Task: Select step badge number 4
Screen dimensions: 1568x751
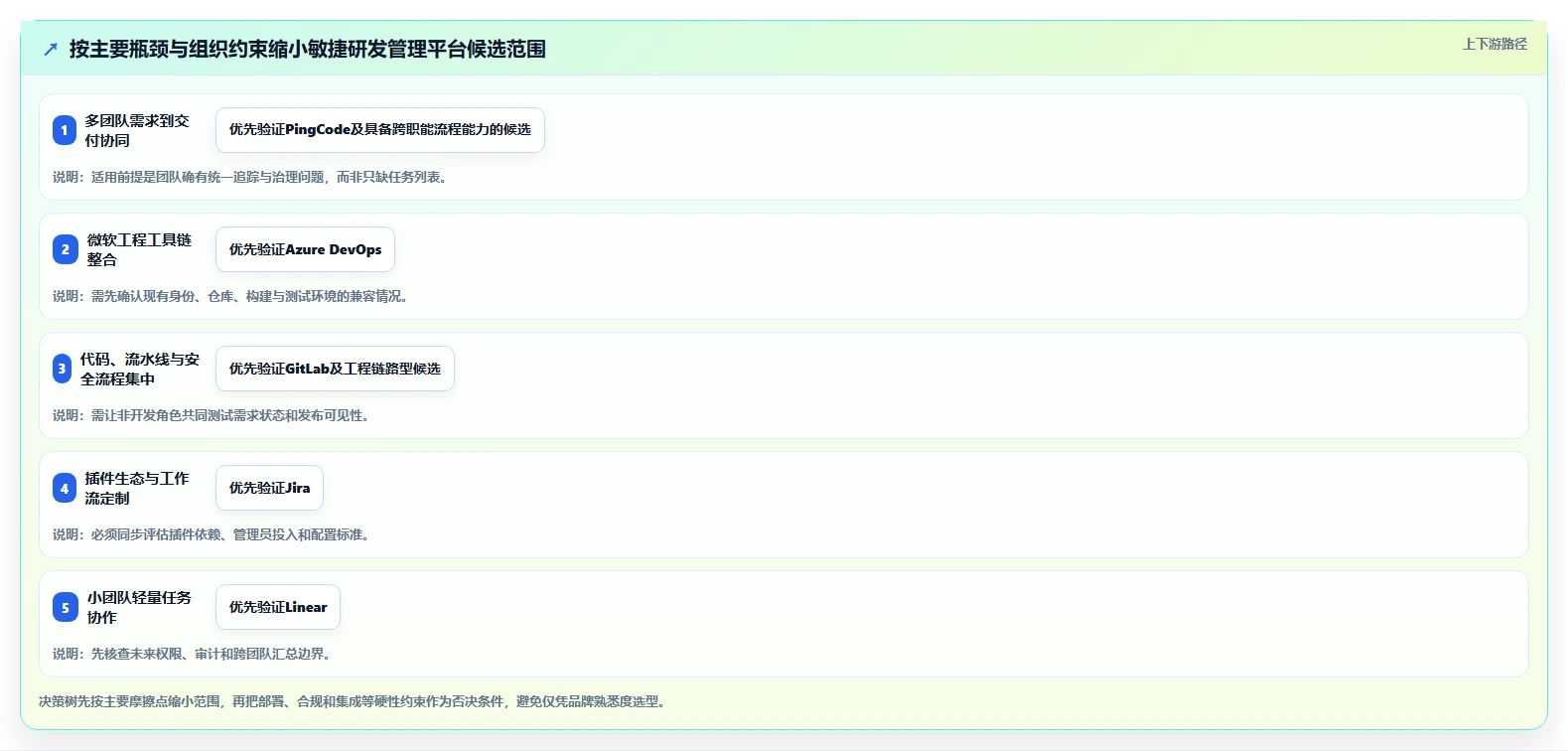Action: pos(65,488)
